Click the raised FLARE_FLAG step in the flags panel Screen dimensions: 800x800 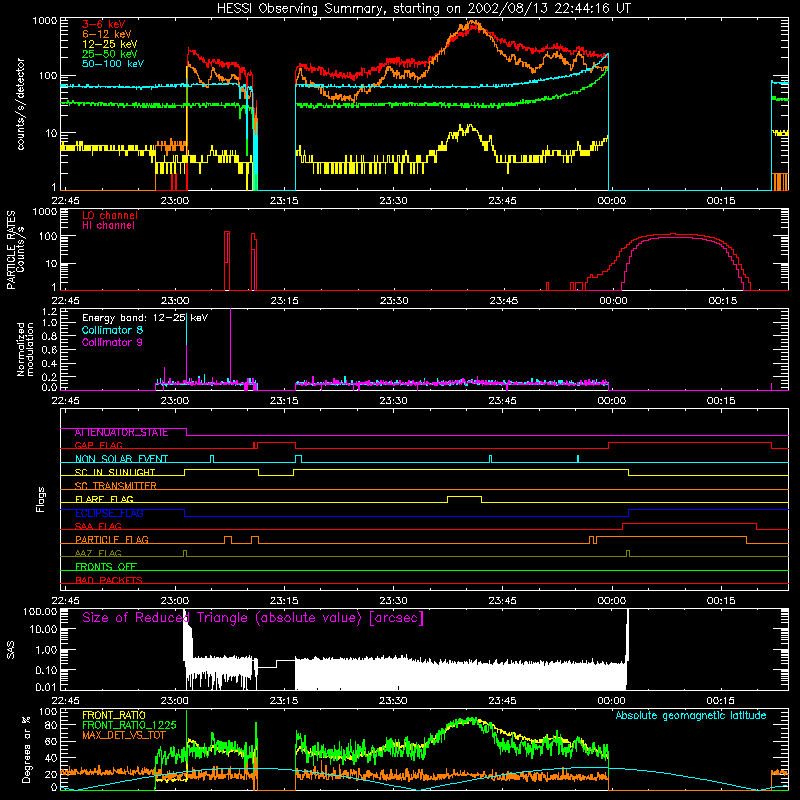coord(464,497)
